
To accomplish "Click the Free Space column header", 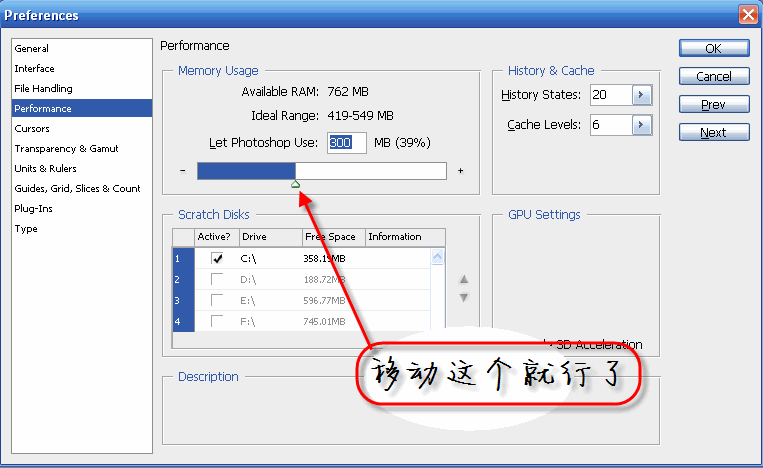I will pos(334,237).
